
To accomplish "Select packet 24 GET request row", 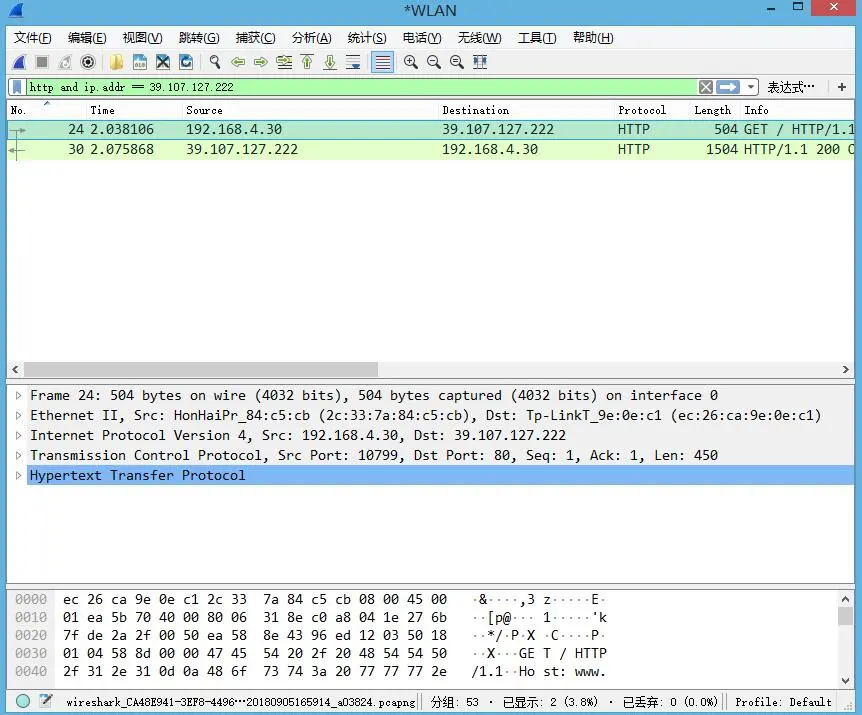I will pyautogui.click(x=430, y=130).
